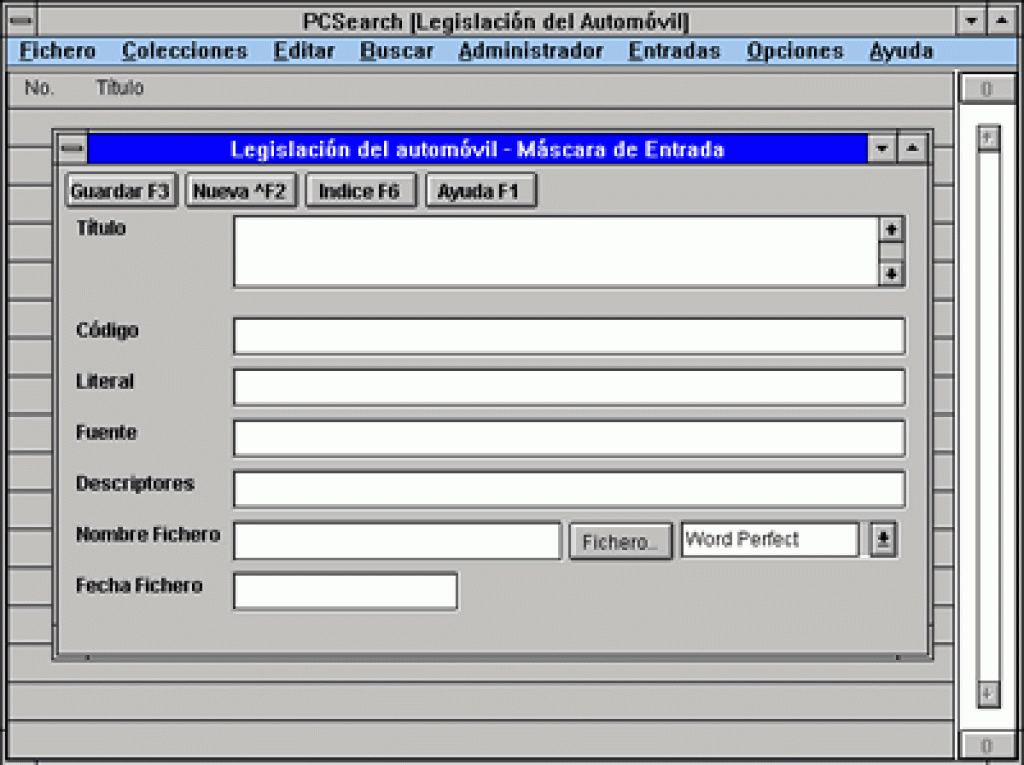Screen dimensions: 1024x765
Task: Open the Ayuda menu
Action: pos(899,50)
